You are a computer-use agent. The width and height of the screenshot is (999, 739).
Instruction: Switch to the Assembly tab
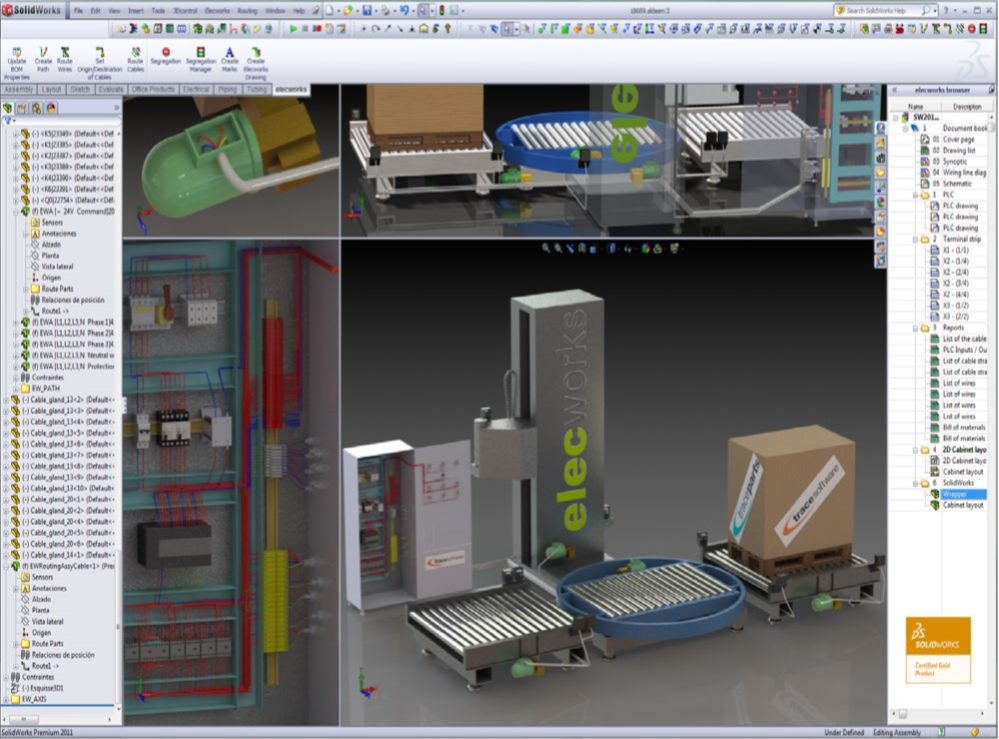pos(18,90)
